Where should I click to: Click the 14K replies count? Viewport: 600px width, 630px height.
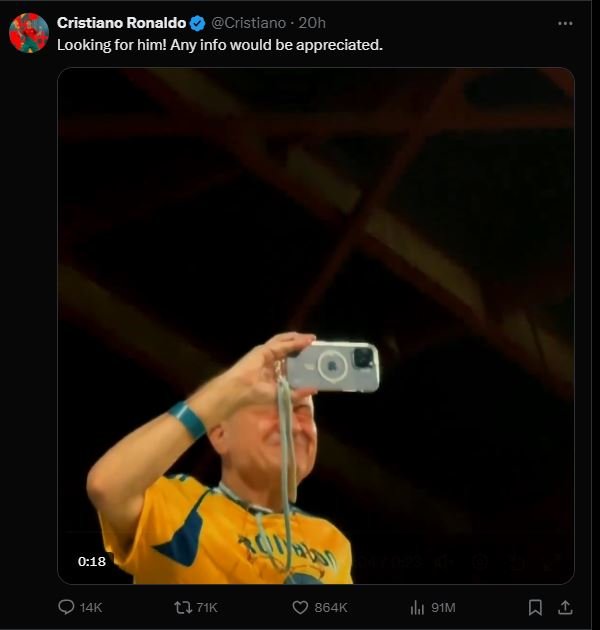pos(91,607)
